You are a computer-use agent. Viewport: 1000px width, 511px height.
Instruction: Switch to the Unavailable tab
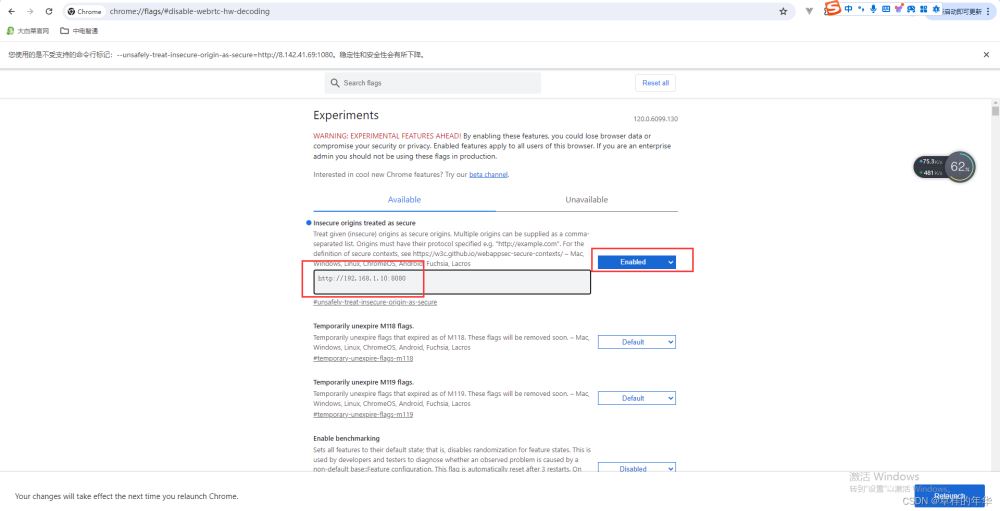point(587,200)
